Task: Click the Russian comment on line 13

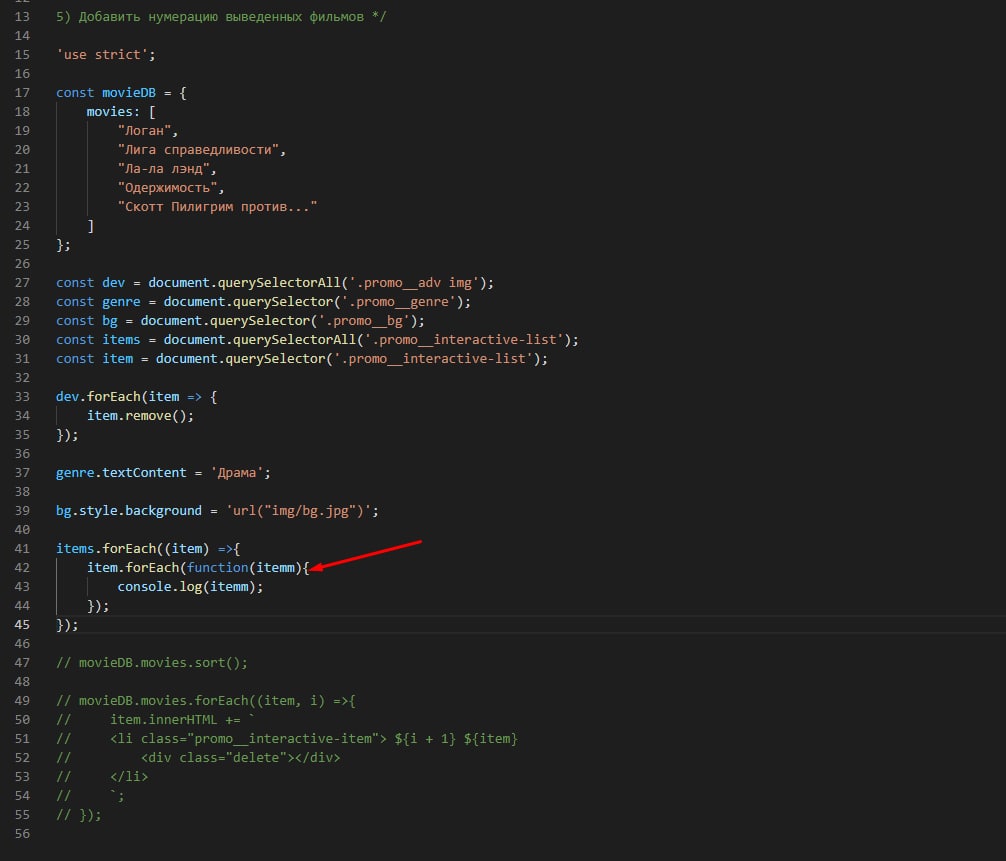Action: pos(221,17)
